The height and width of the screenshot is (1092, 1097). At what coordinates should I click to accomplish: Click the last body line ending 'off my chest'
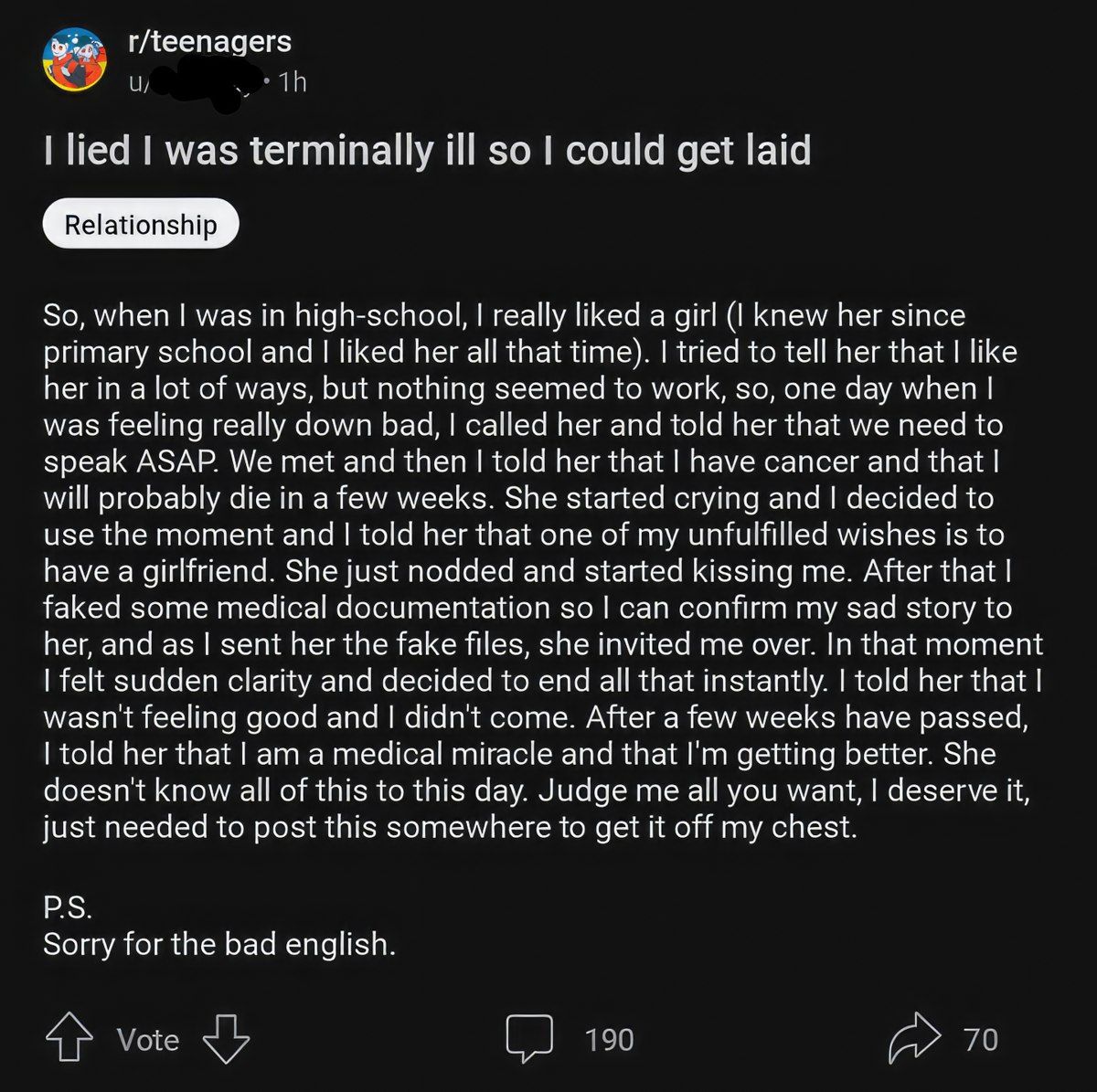(450, 827)
